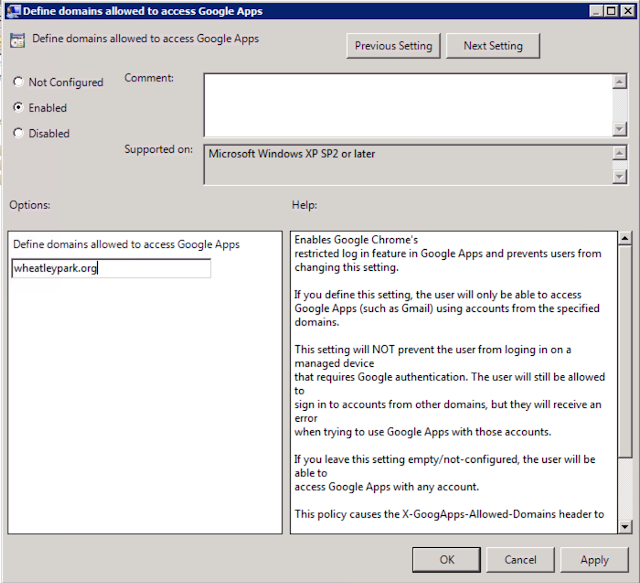Minimize the policy dialog window

[596, 11]
